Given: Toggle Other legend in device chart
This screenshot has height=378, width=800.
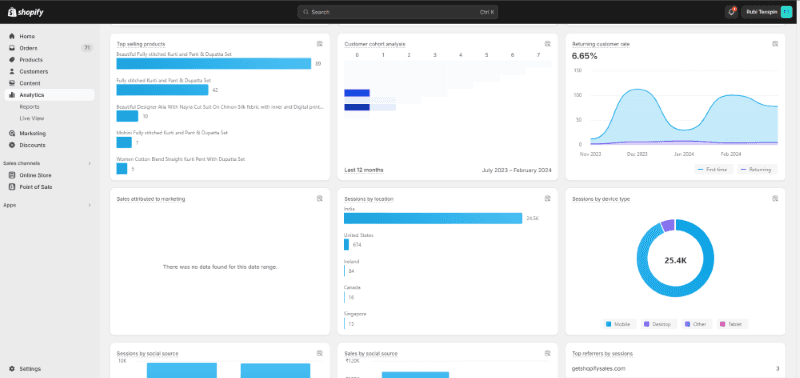Looking at the screenshot, I should point(697,324).
